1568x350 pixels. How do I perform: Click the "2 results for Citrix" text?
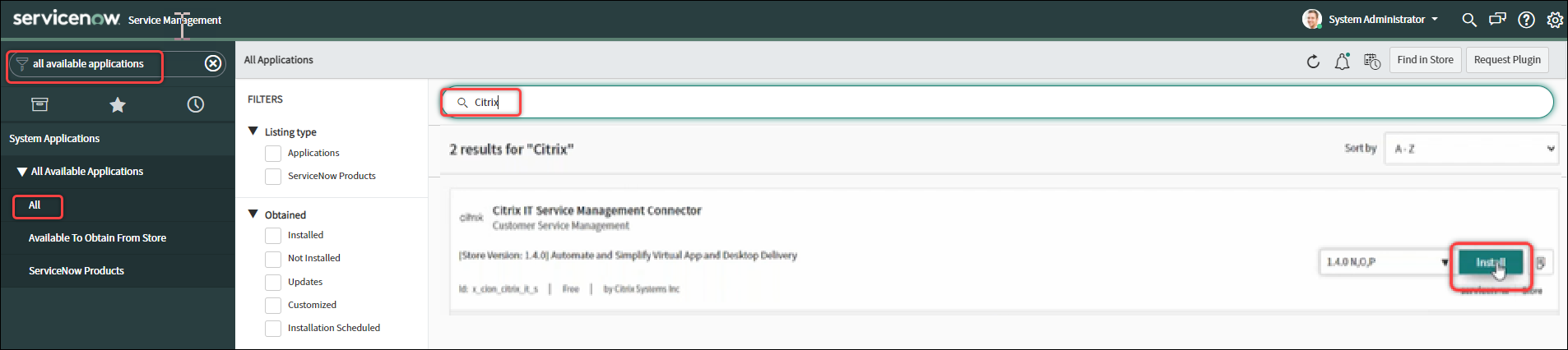511,150
